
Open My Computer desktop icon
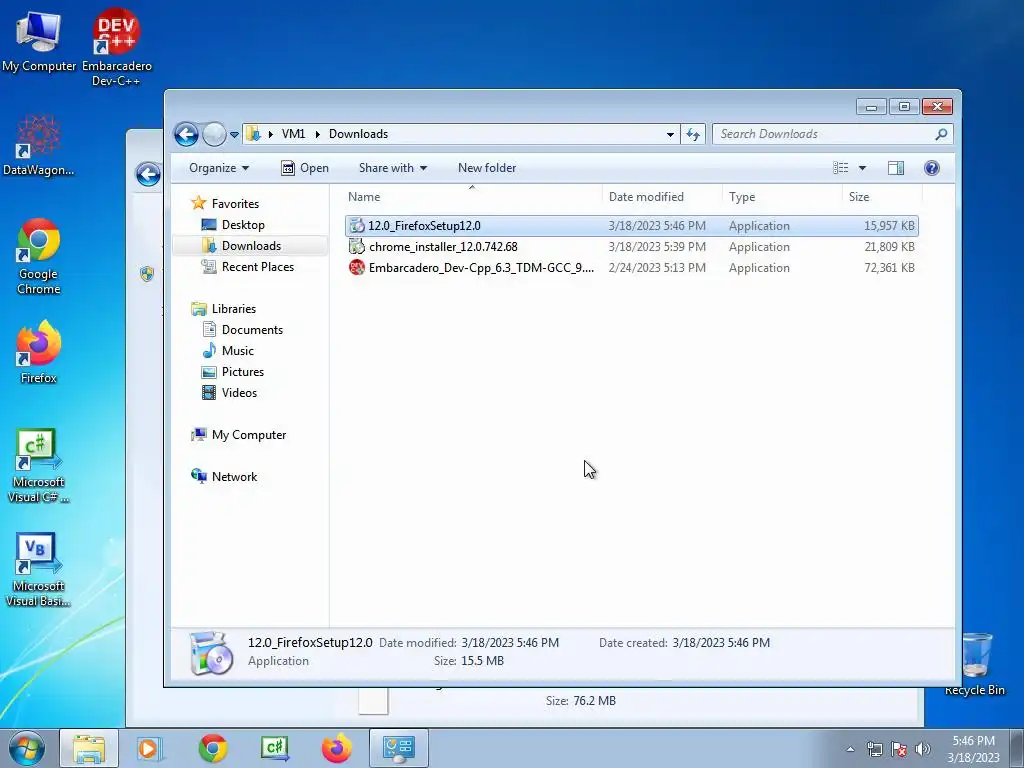(x=39, y=41)
